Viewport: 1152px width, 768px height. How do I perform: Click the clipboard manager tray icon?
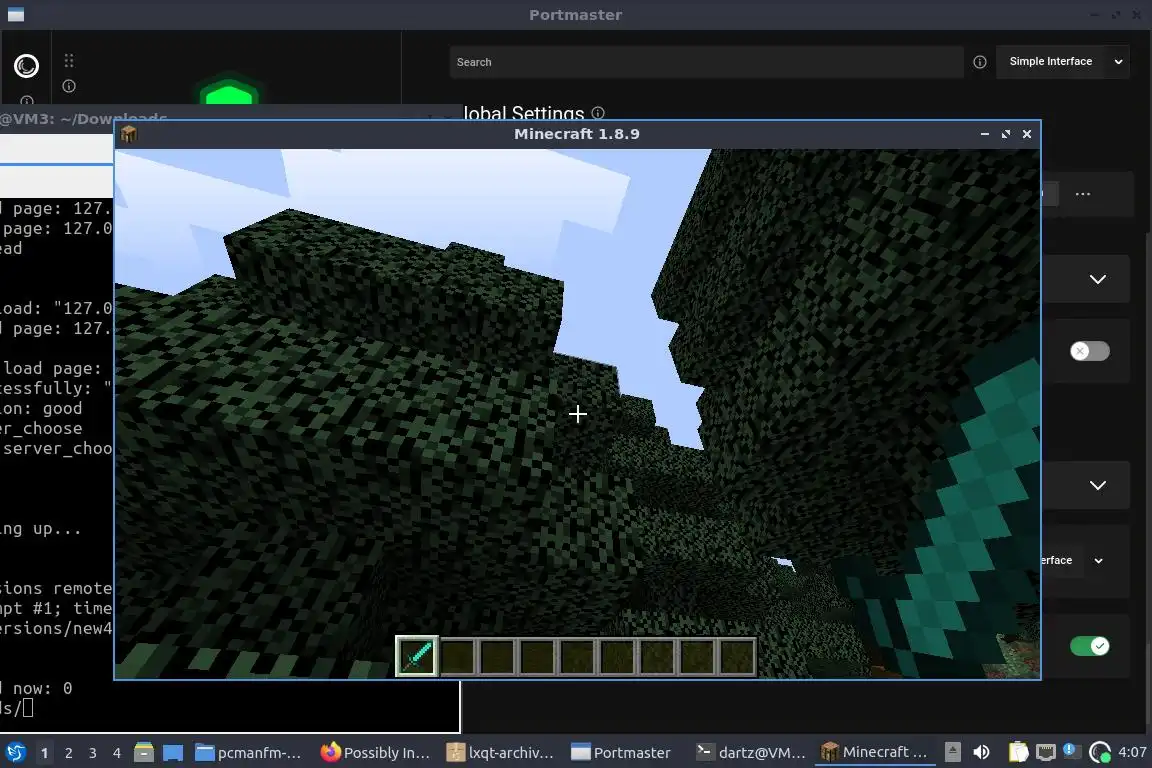[1018, 752]
